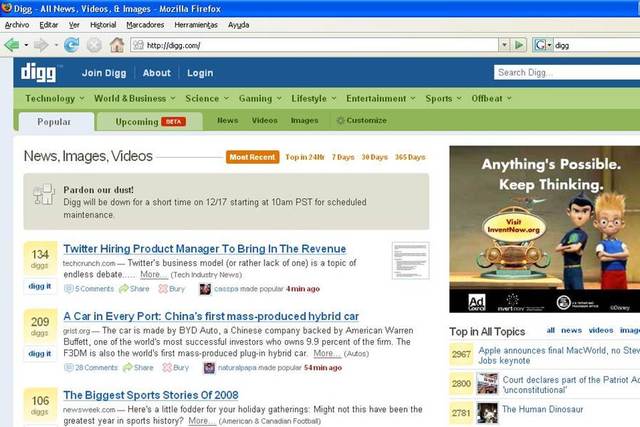
Task: Click the Search Digg input field
Action: (x=567, y=72)
